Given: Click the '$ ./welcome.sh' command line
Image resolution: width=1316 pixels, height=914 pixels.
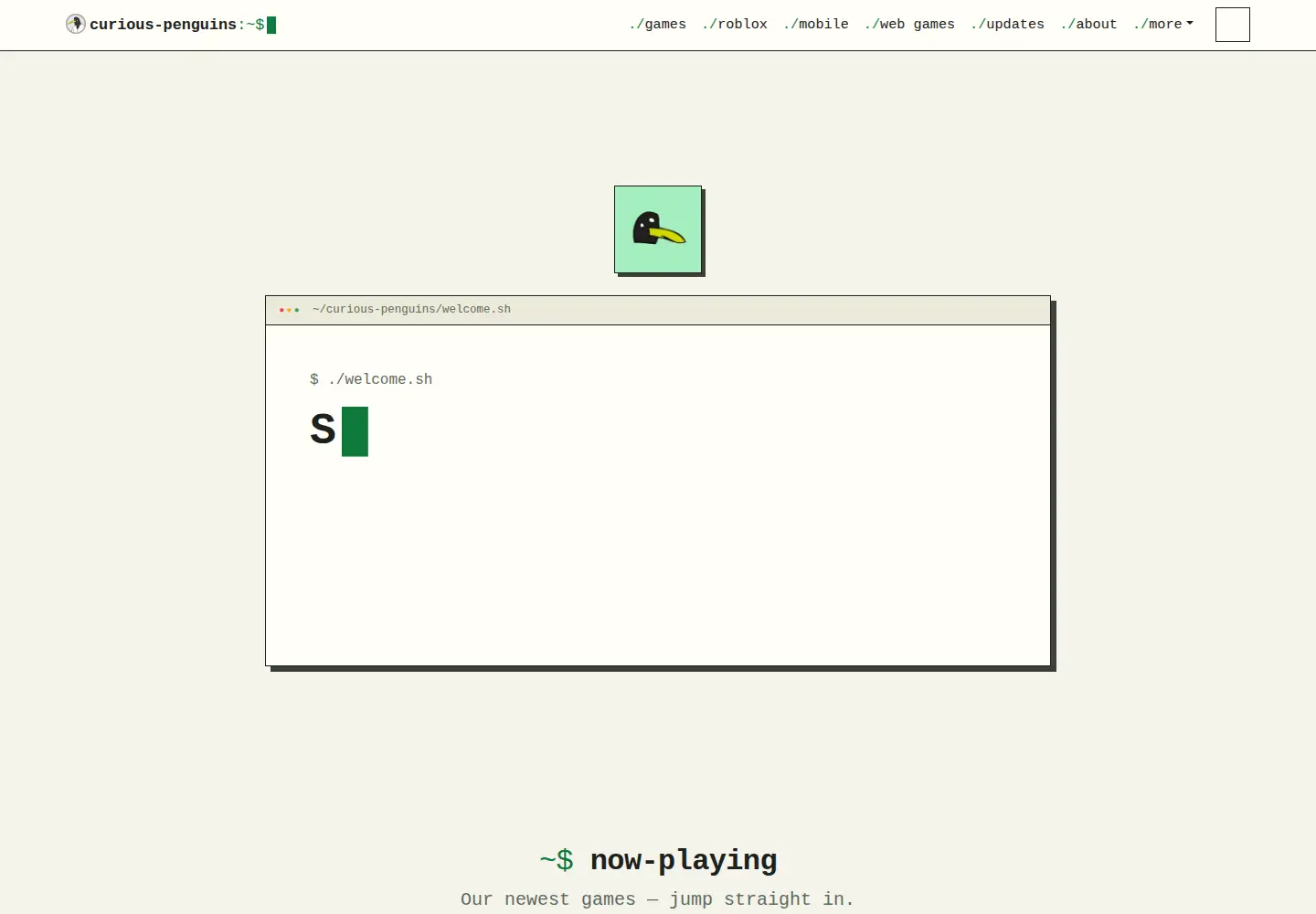Looking at the screenshot, I should [371, 379].
